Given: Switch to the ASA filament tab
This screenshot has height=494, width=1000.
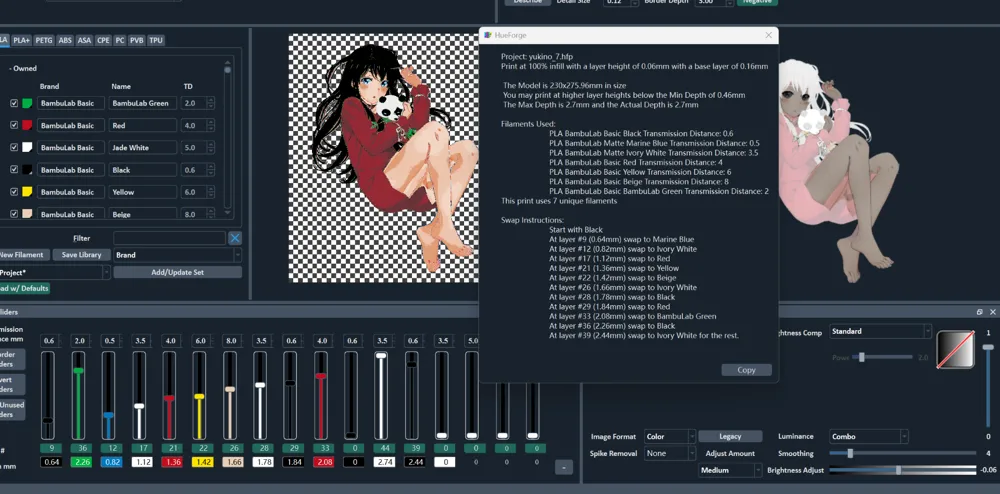Looking at the screenshot, I should tap(84, 40).
